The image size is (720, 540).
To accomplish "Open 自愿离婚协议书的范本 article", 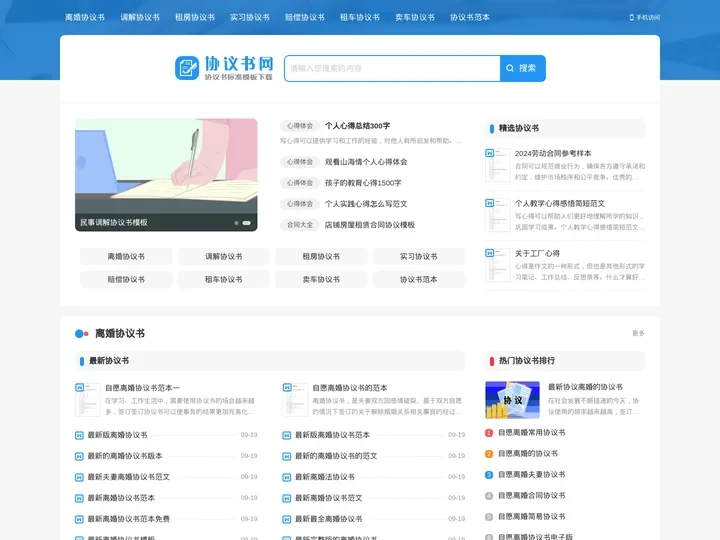I will pyautogui.click(x=350, y=388).
